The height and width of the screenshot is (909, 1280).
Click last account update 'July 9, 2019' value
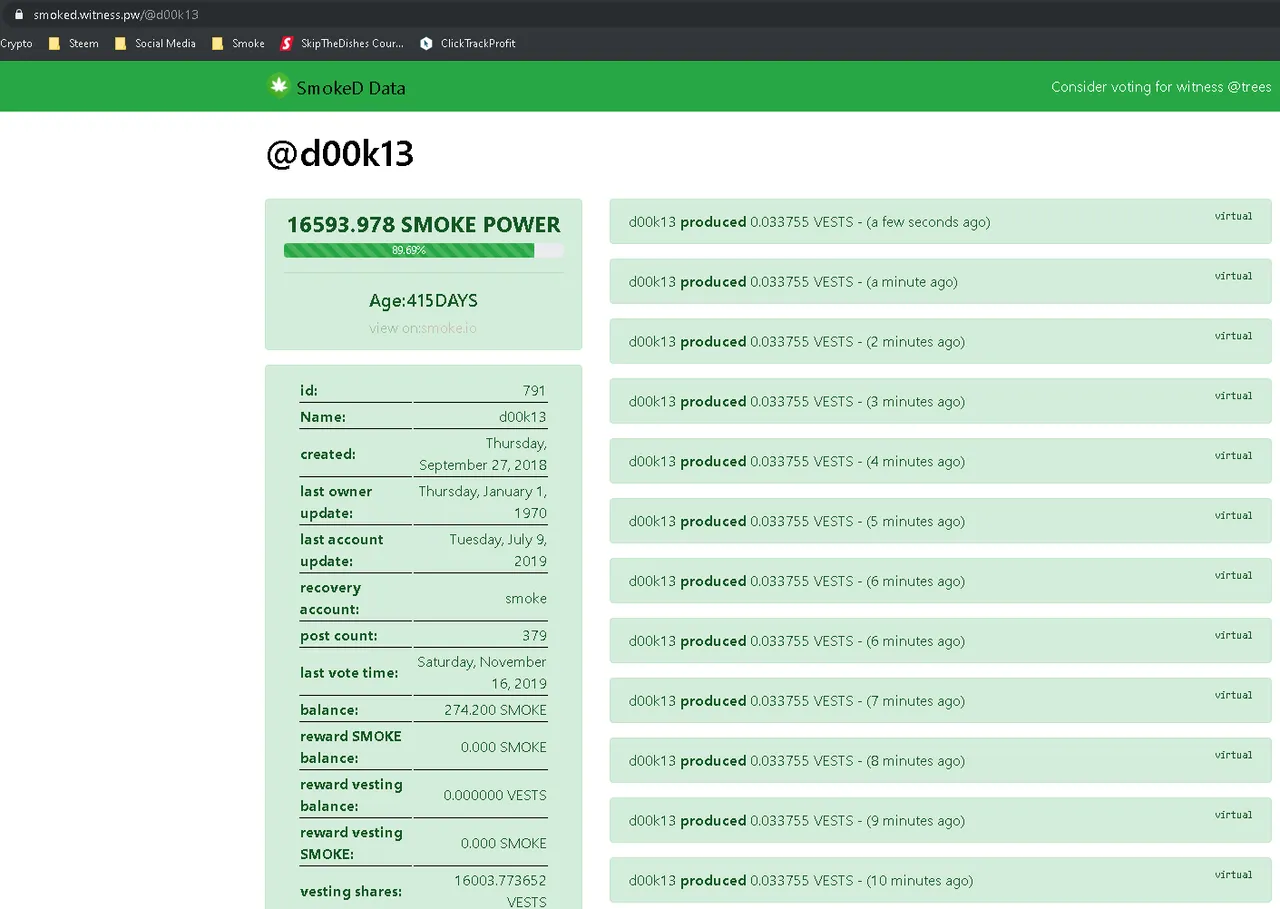point(498,550)
